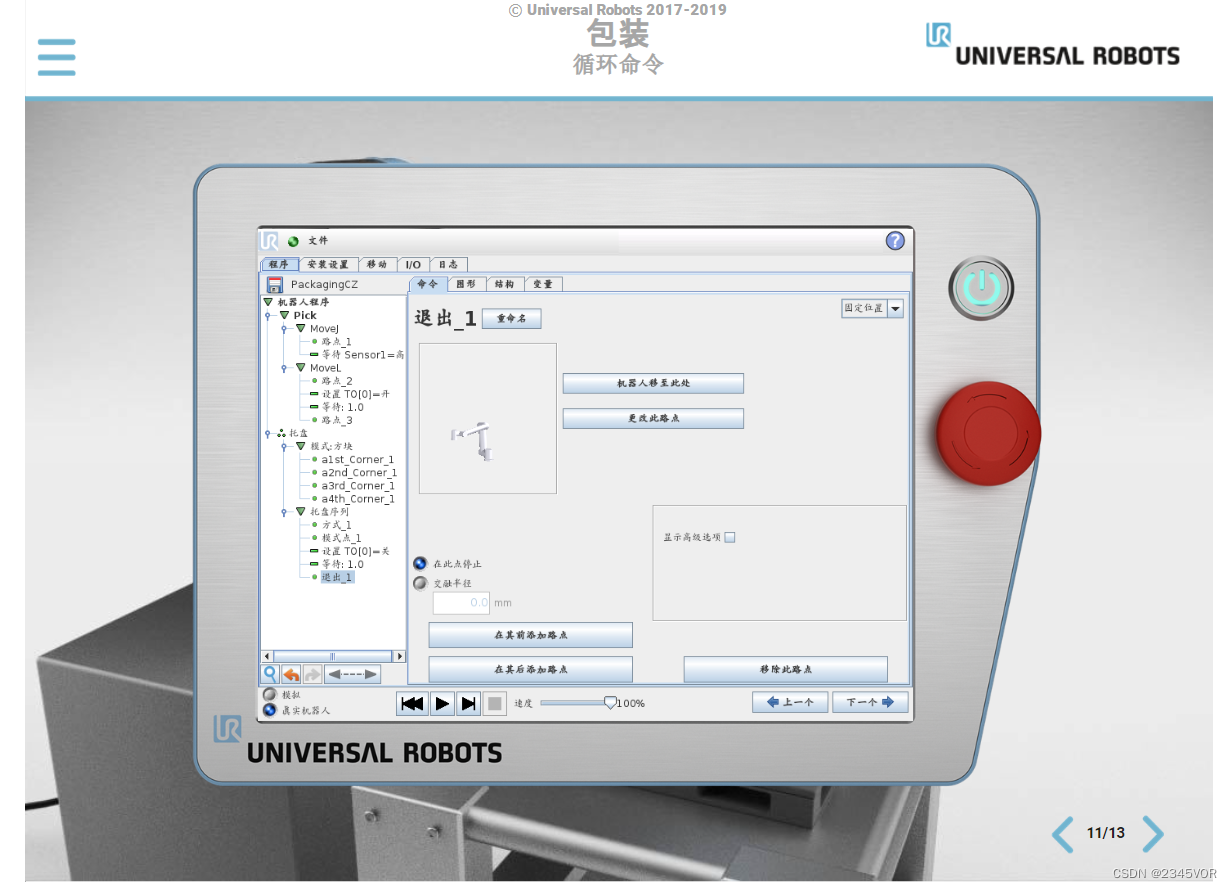The width and height of the screenshot is (1232, 888).
Task: Click the 机器人移至此处 button
Action: point(653,384)
